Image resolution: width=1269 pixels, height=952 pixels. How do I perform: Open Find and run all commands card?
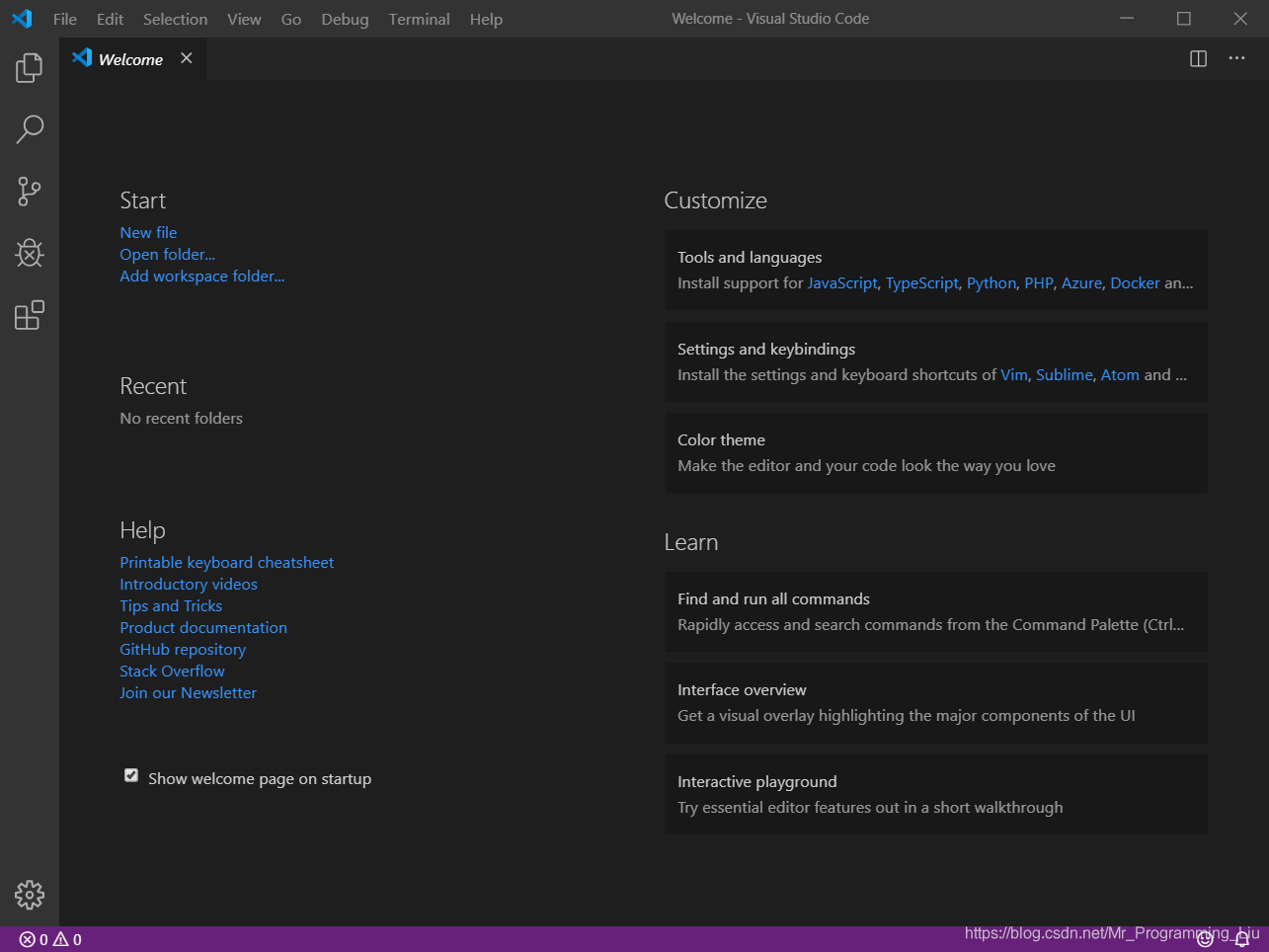click(936, 612)
